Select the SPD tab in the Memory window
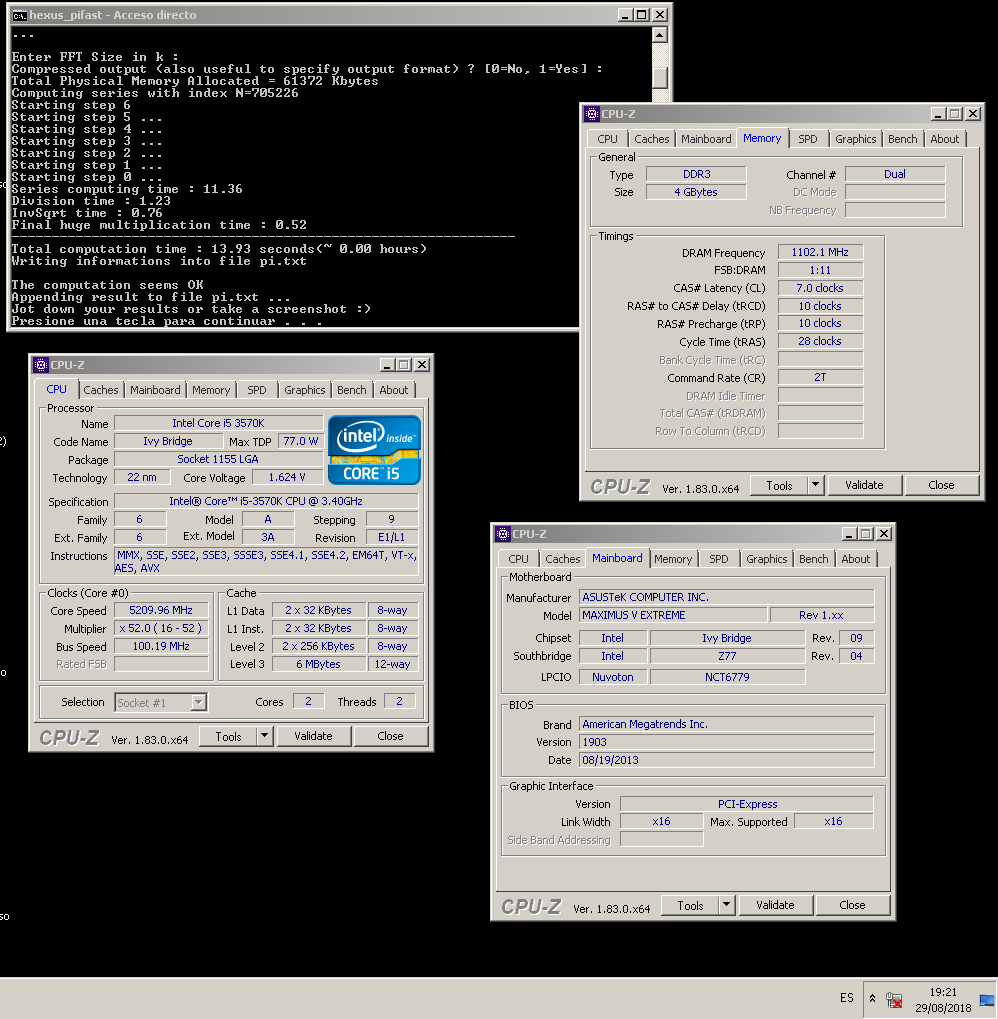The image size is (998, 1019). click(808, 139)
